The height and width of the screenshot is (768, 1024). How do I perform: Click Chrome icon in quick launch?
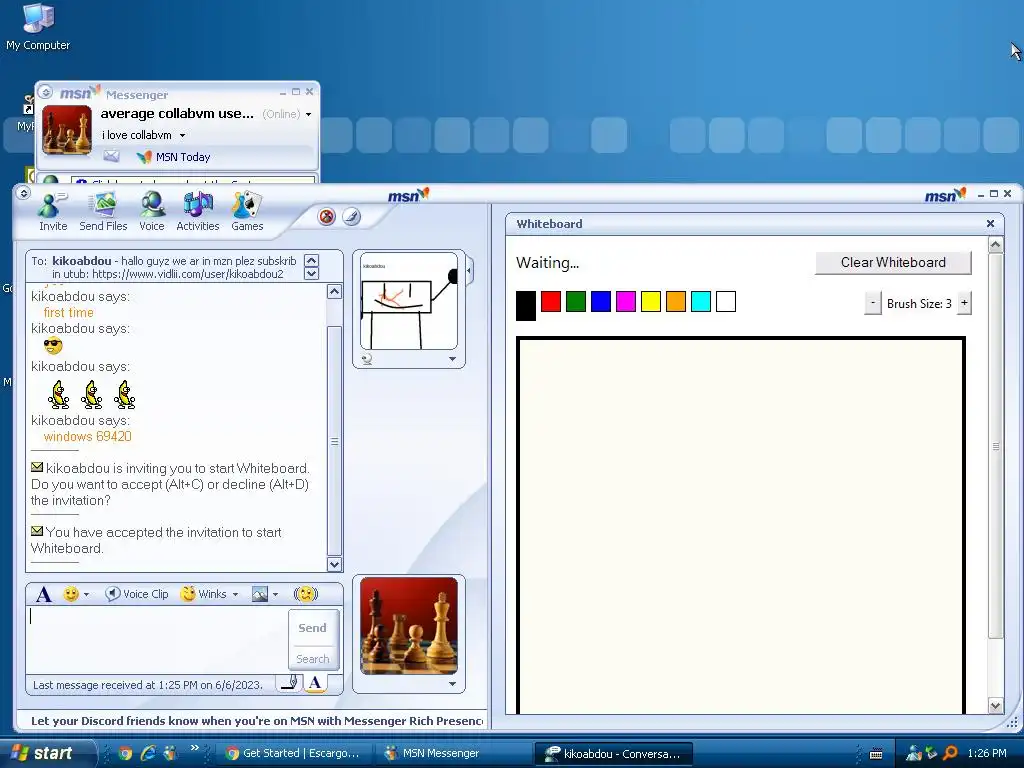(125, 753)
